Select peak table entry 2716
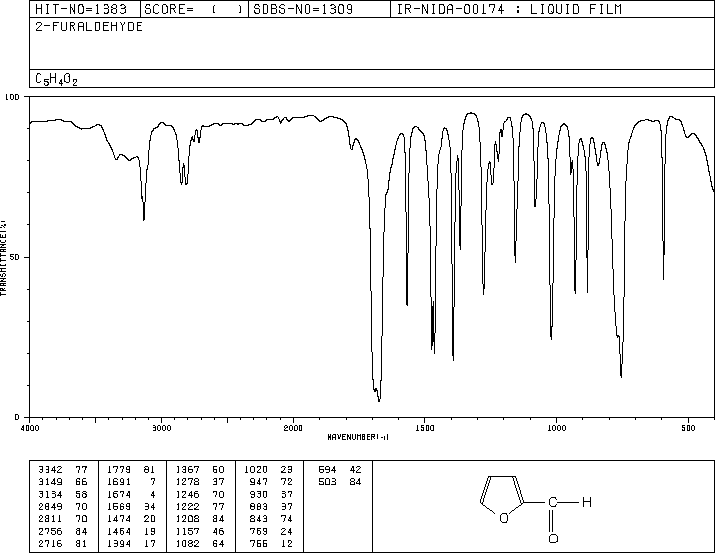715x553 pixels. point(51,544)
